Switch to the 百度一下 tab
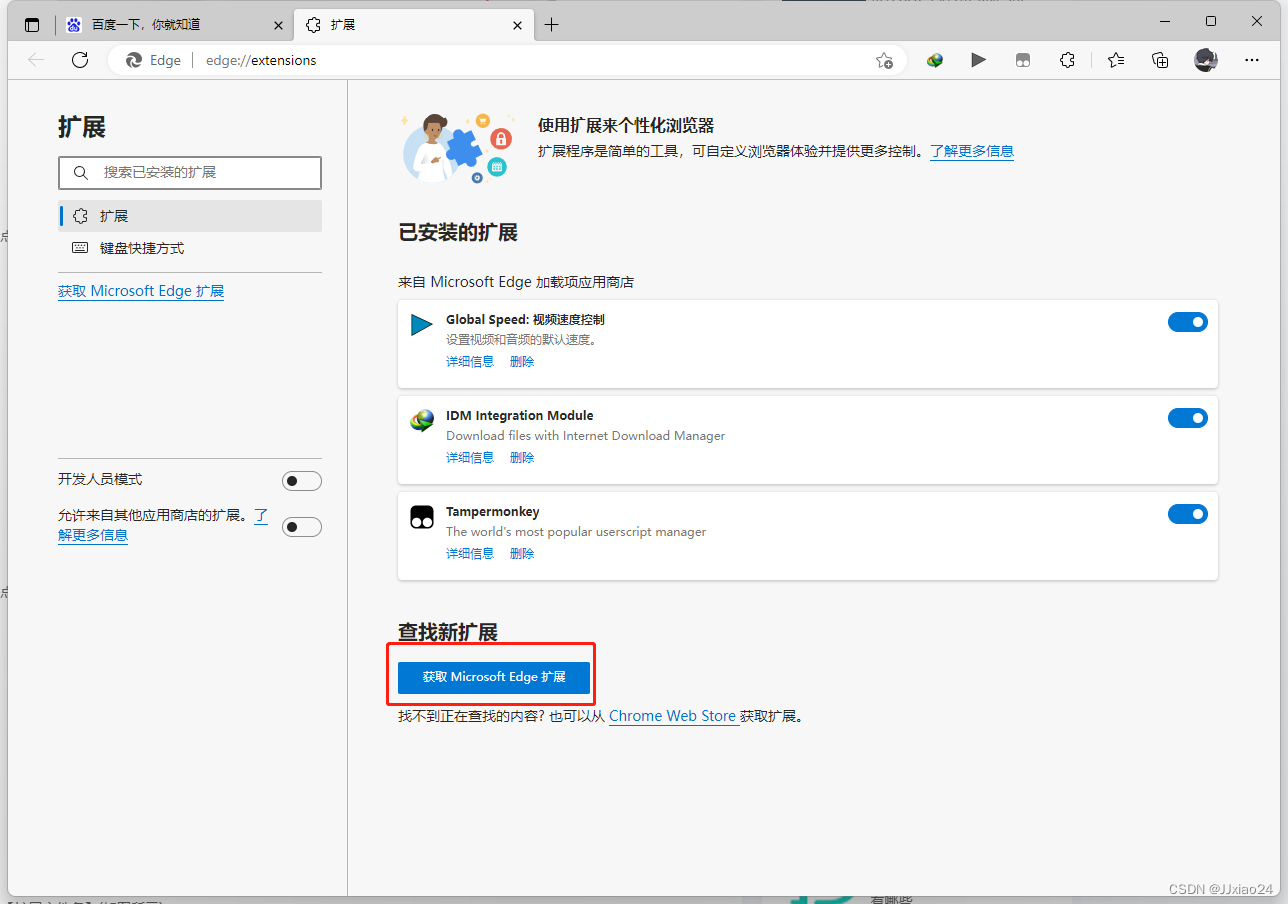 coord(174,25)
